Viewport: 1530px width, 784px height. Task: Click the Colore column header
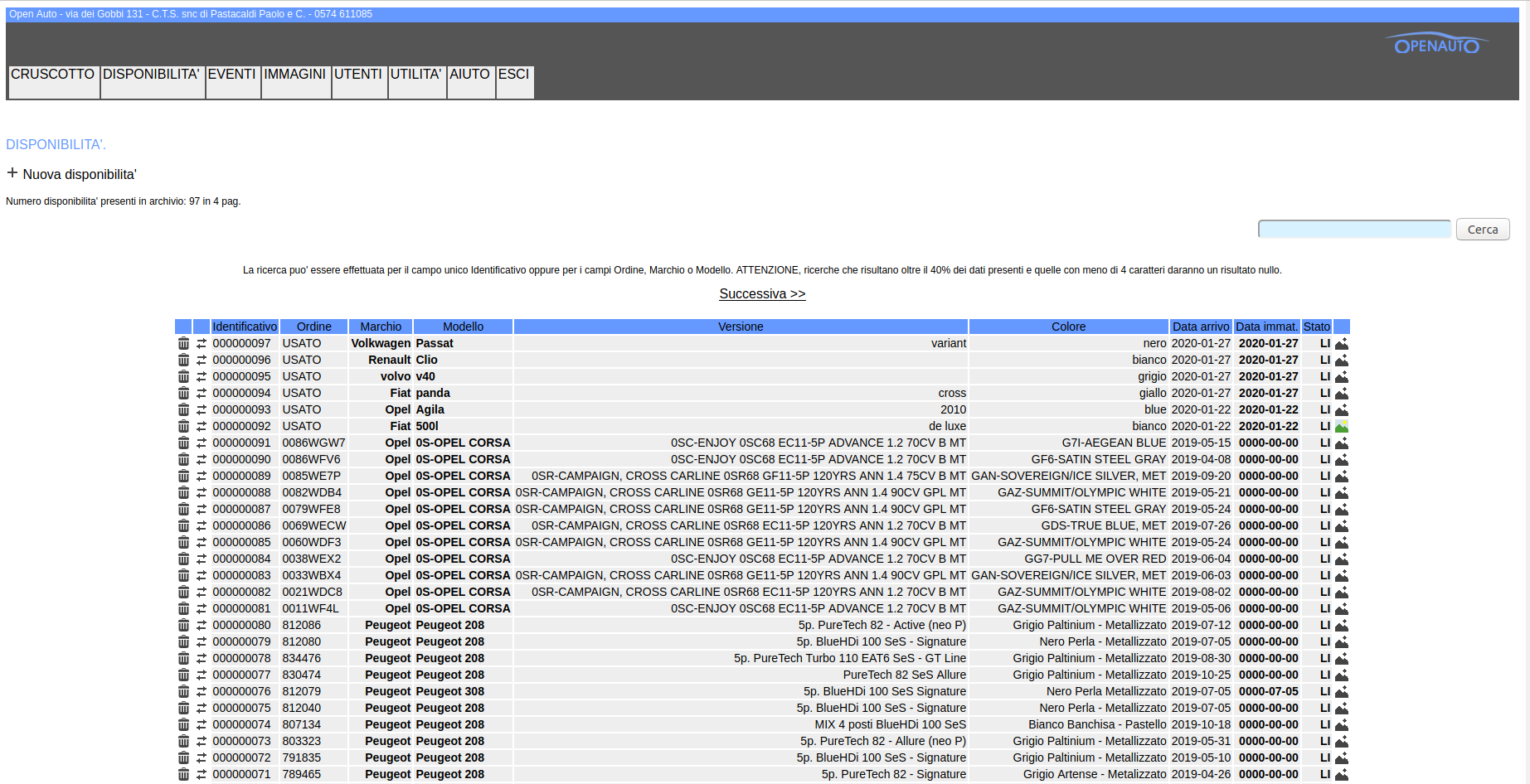pos(1068,327)
